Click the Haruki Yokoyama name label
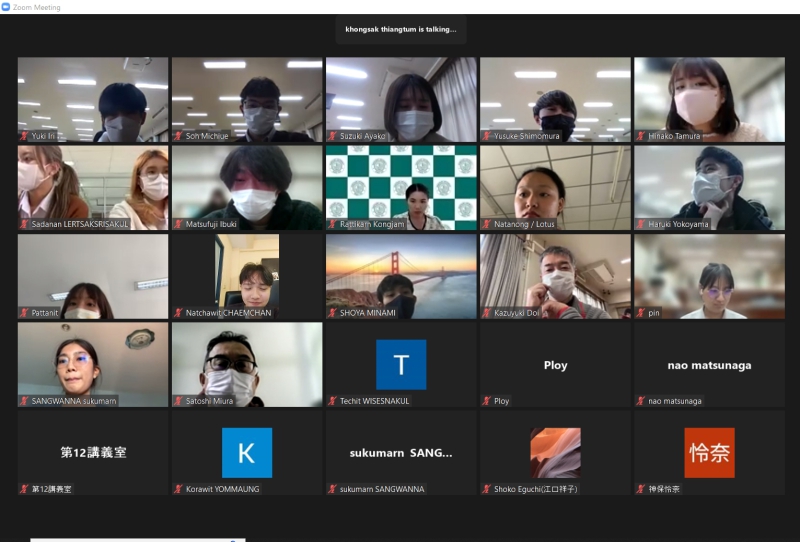Image resolution: width=800 pixels, height=542 pixels. (x=683, y=224)
